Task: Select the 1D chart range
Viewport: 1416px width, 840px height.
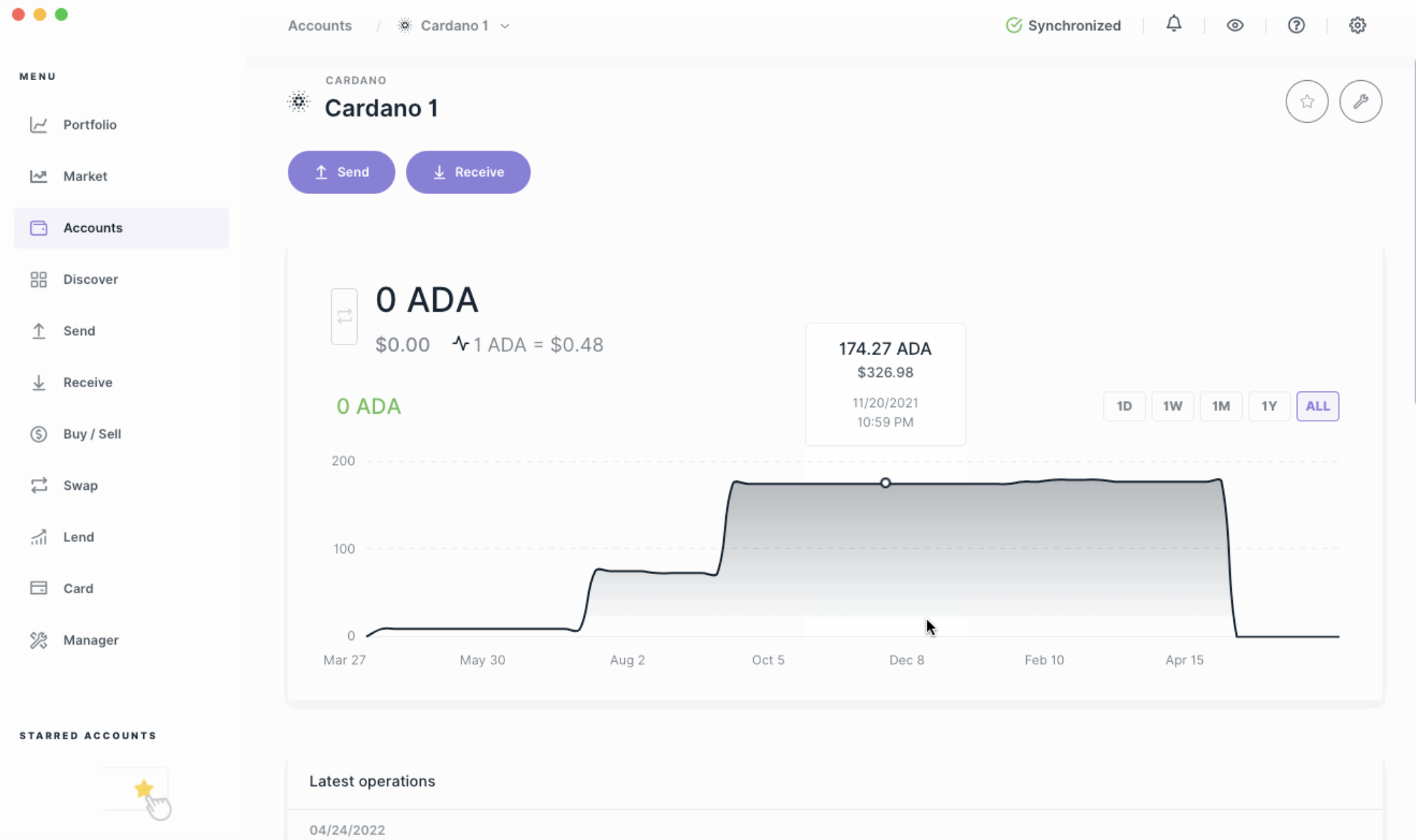Action: [1124, 406]
